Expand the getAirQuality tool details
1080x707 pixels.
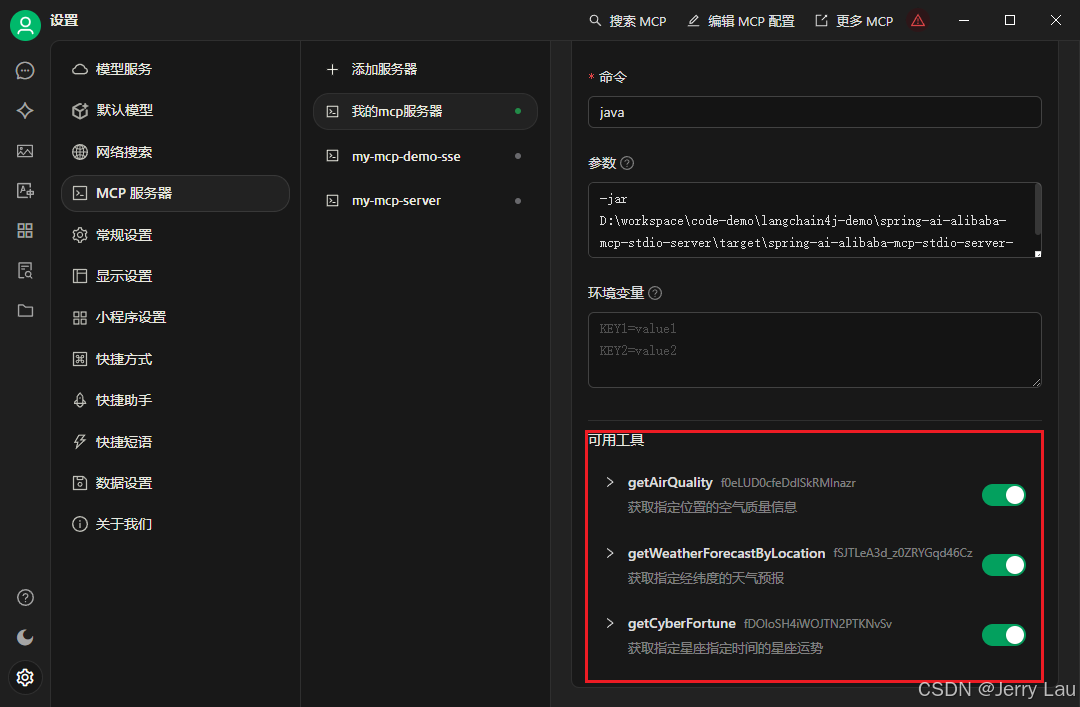click(610, 482)
